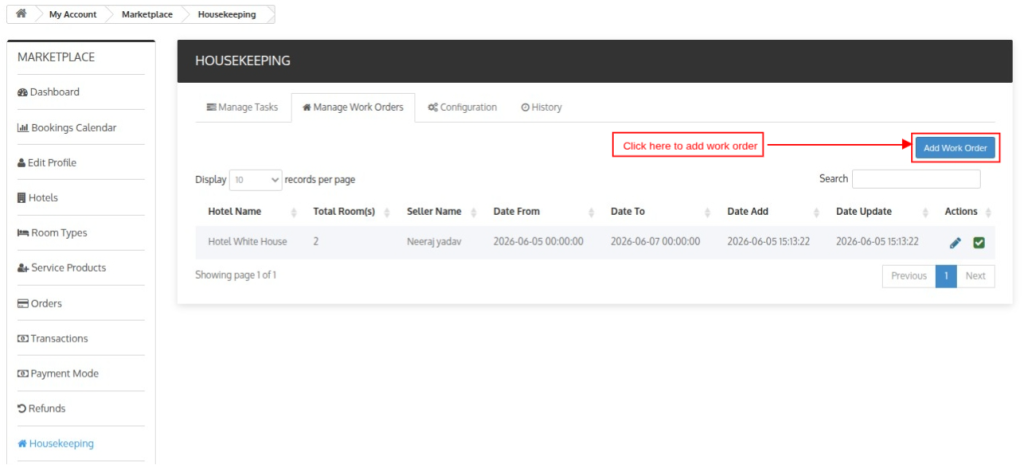Go to Marketplace breadcrumb

click(x=147, y=14)
